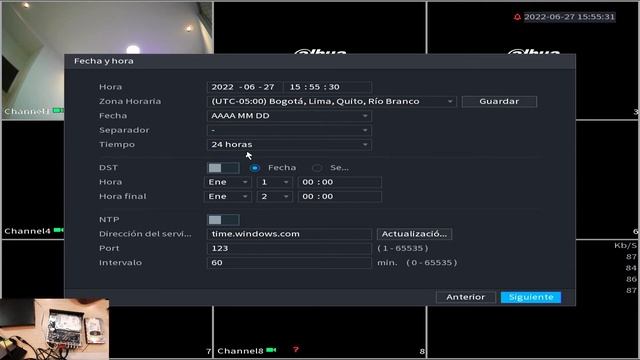Click the Actualizació... button
Viewport: 640px width, 360px height.
(414, 234)
